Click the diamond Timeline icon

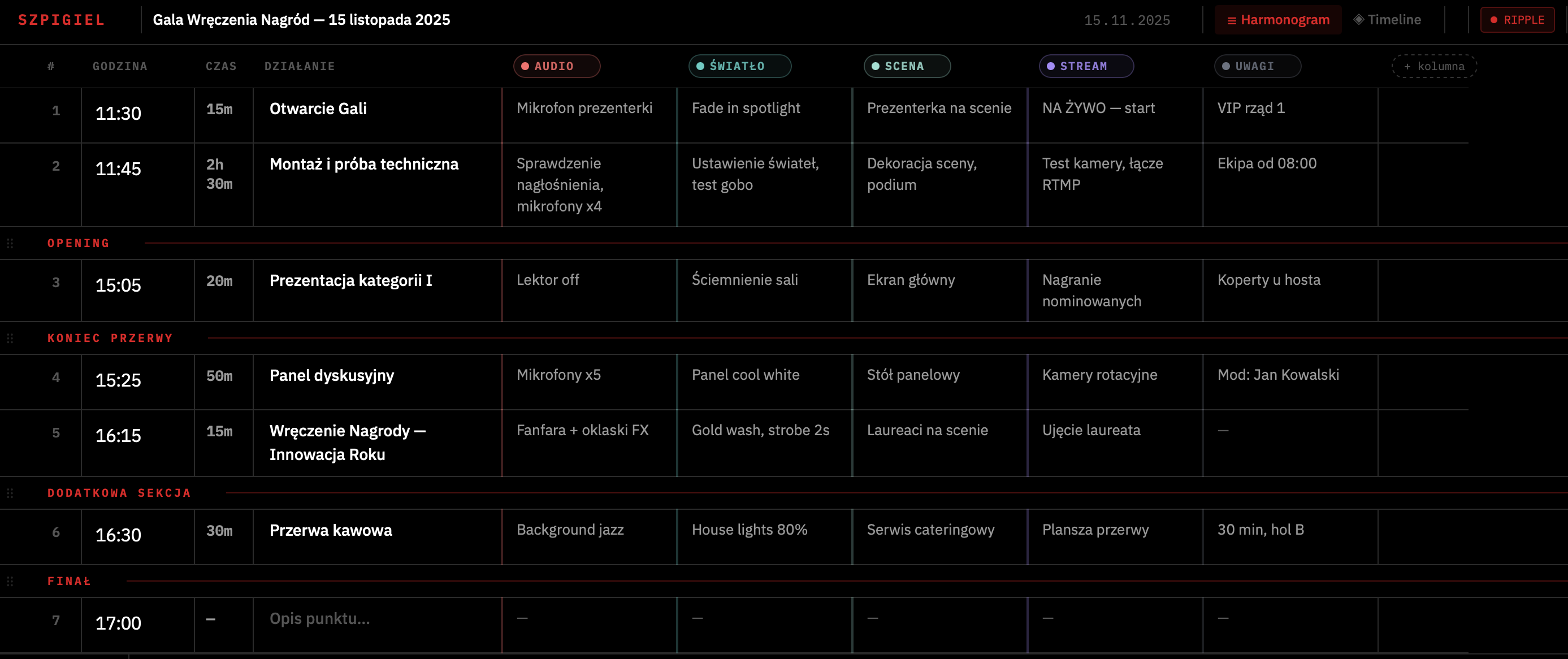pyautogui.click(x=1358, y=19)
